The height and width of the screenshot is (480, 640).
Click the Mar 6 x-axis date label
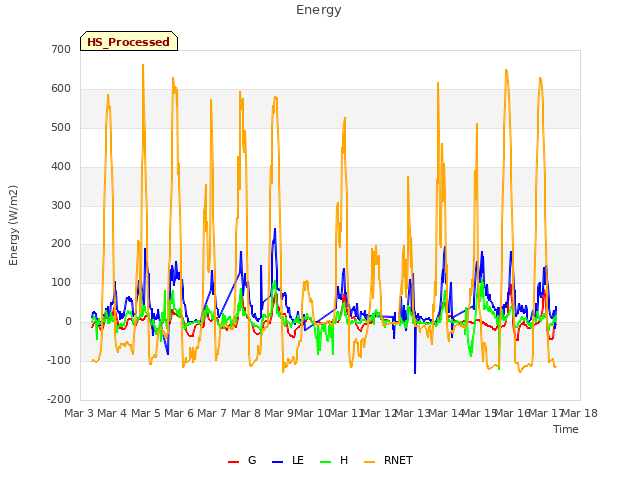[179, 413]
